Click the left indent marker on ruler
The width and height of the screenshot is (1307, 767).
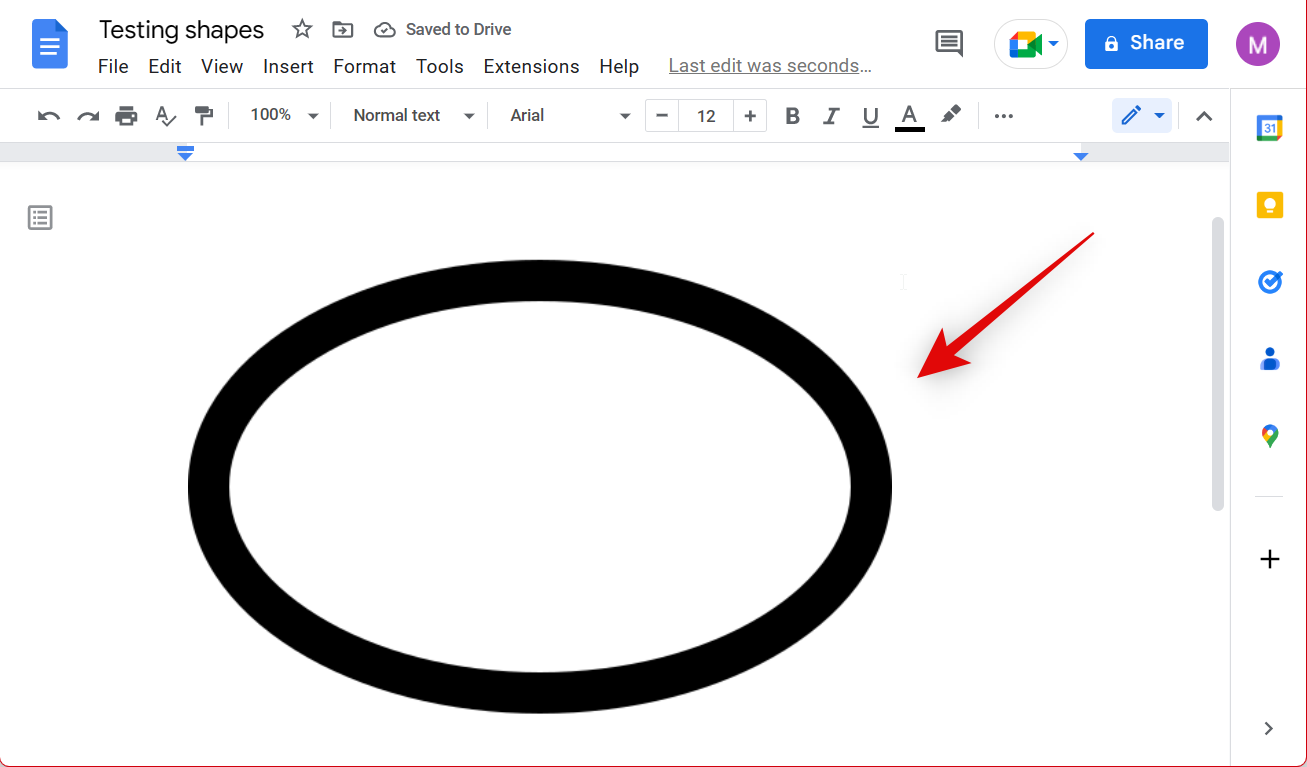click(x=185, y=153)
